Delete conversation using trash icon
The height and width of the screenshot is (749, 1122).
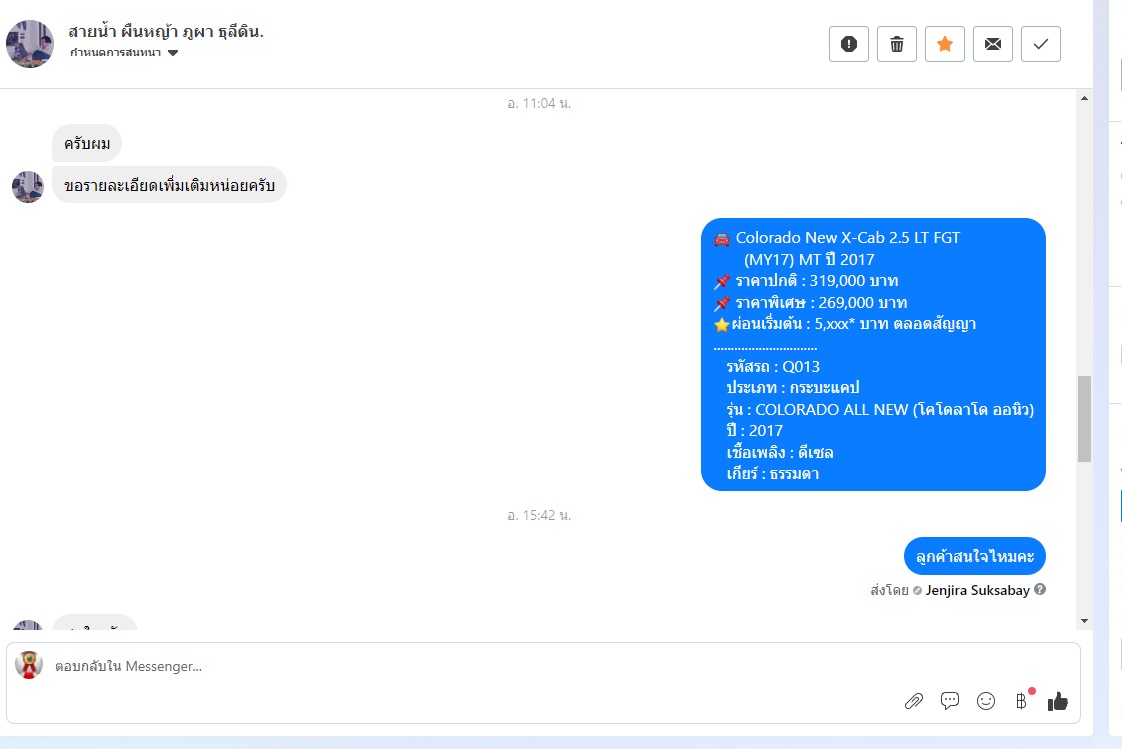(x=897, y=44)
